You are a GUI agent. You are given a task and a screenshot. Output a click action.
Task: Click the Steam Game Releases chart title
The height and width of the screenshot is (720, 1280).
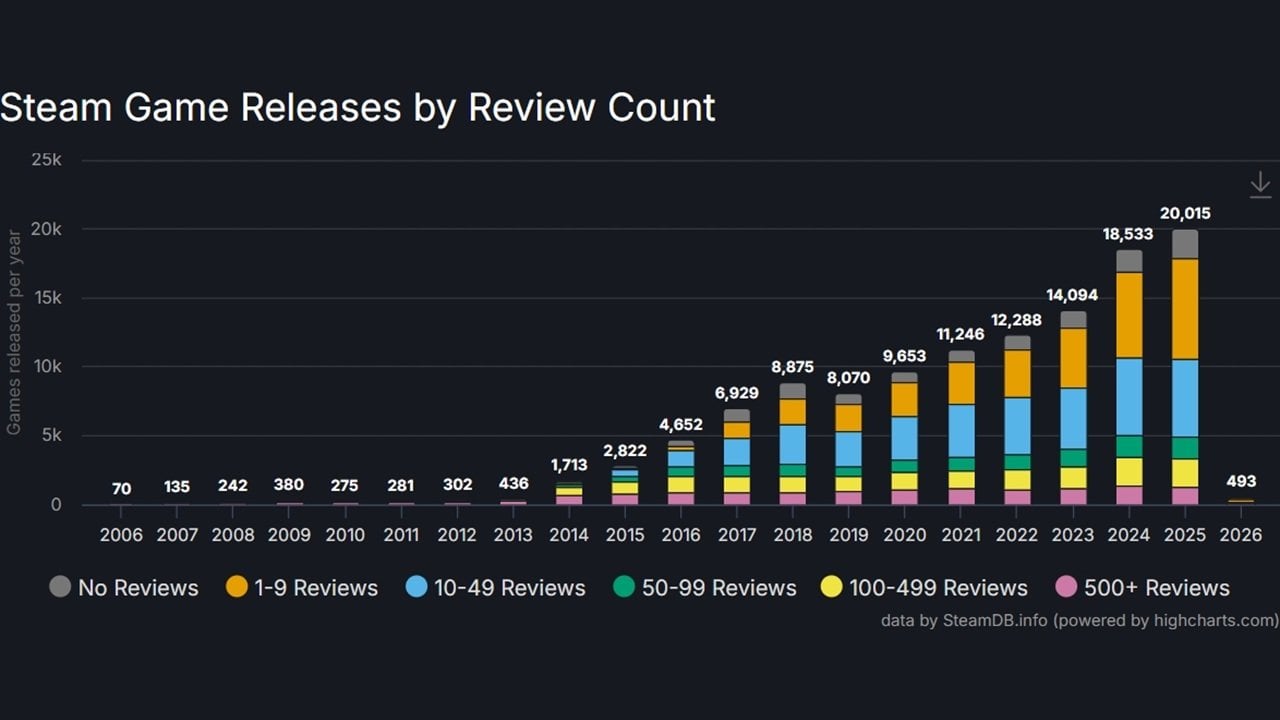(358, 108)
